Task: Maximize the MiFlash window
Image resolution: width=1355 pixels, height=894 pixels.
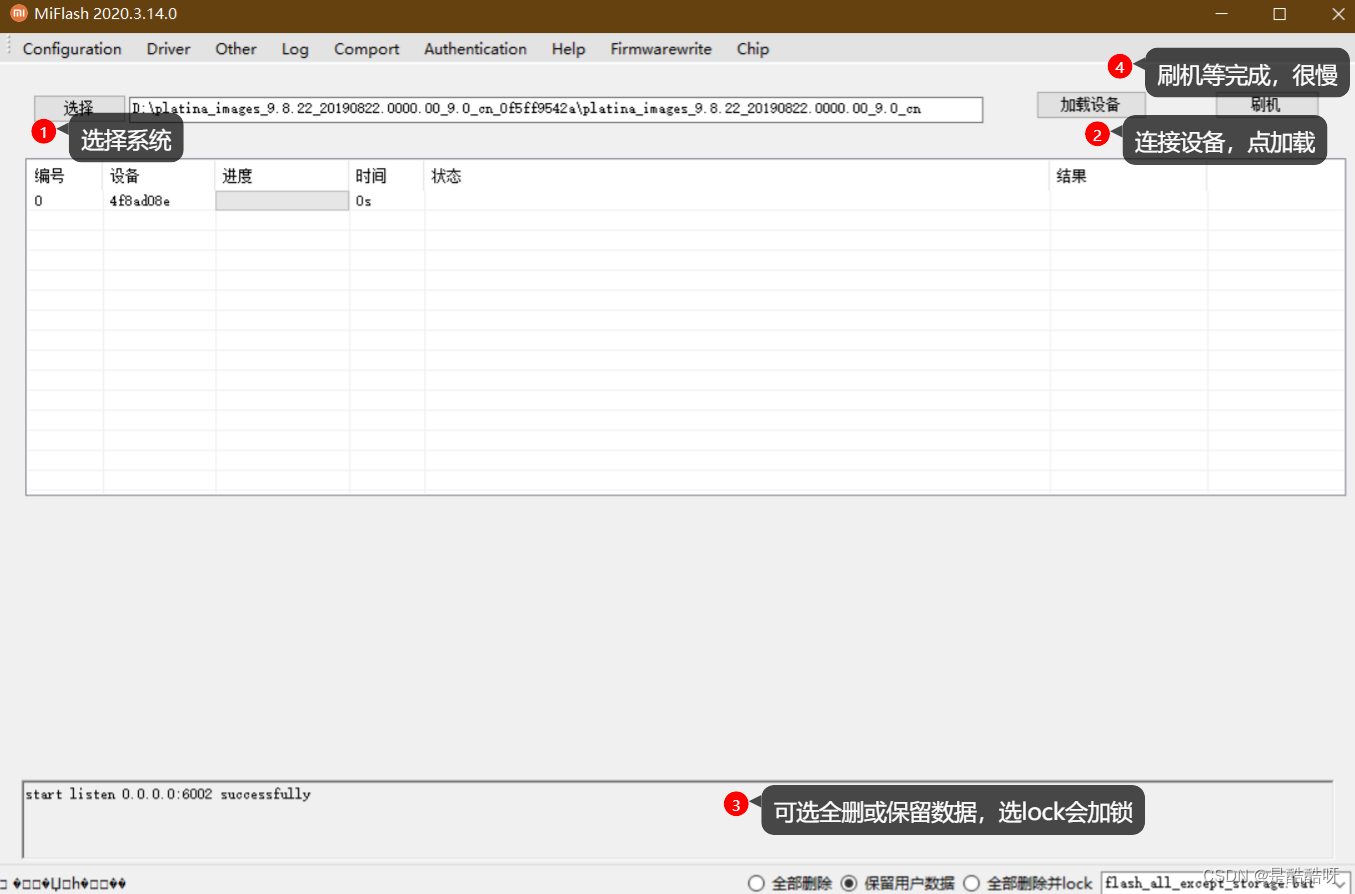Action: tap(1279, 14)
